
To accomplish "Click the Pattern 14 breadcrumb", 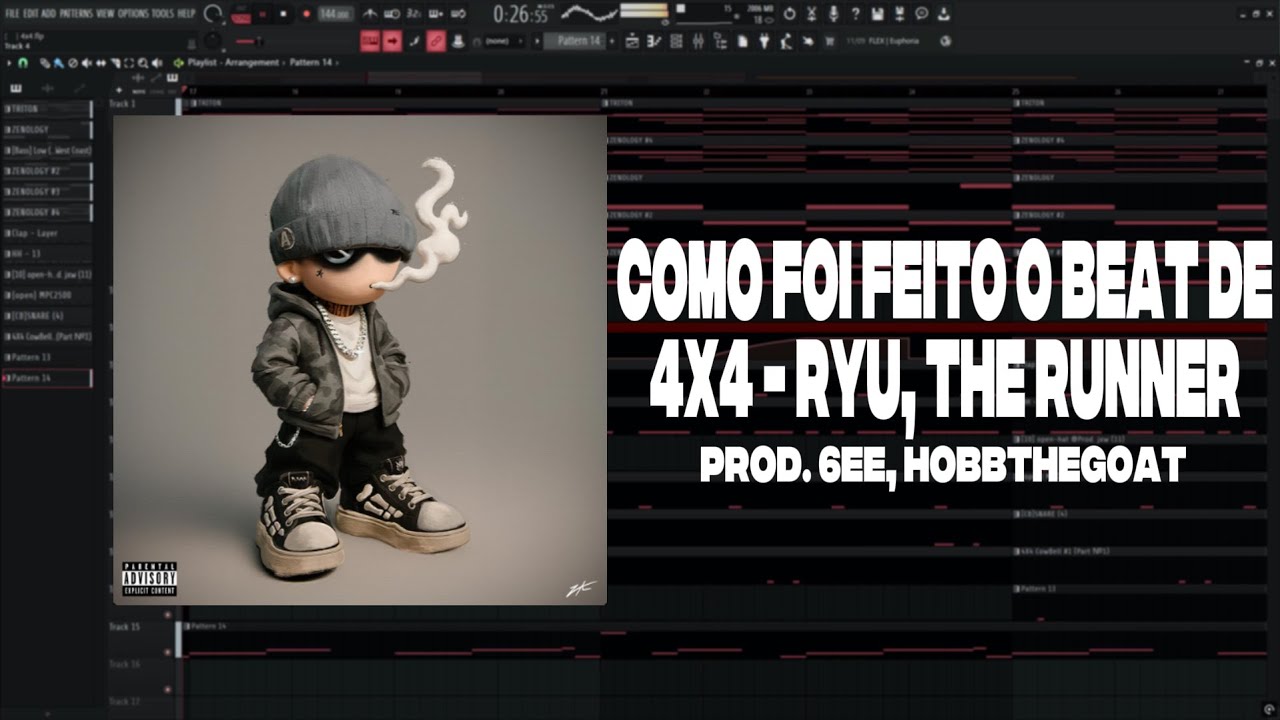I will [x=312, y=62].
